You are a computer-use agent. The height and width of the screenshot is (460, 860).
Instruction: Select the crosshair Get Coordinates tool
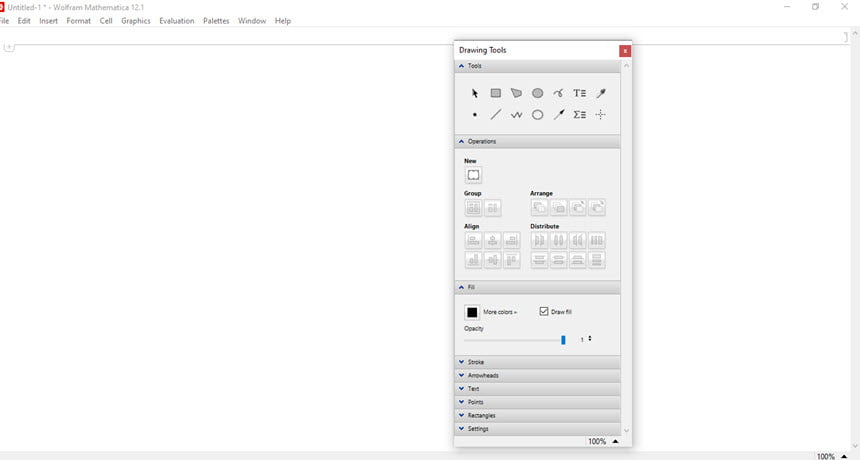pyautogui.click(x=601, y=115)
